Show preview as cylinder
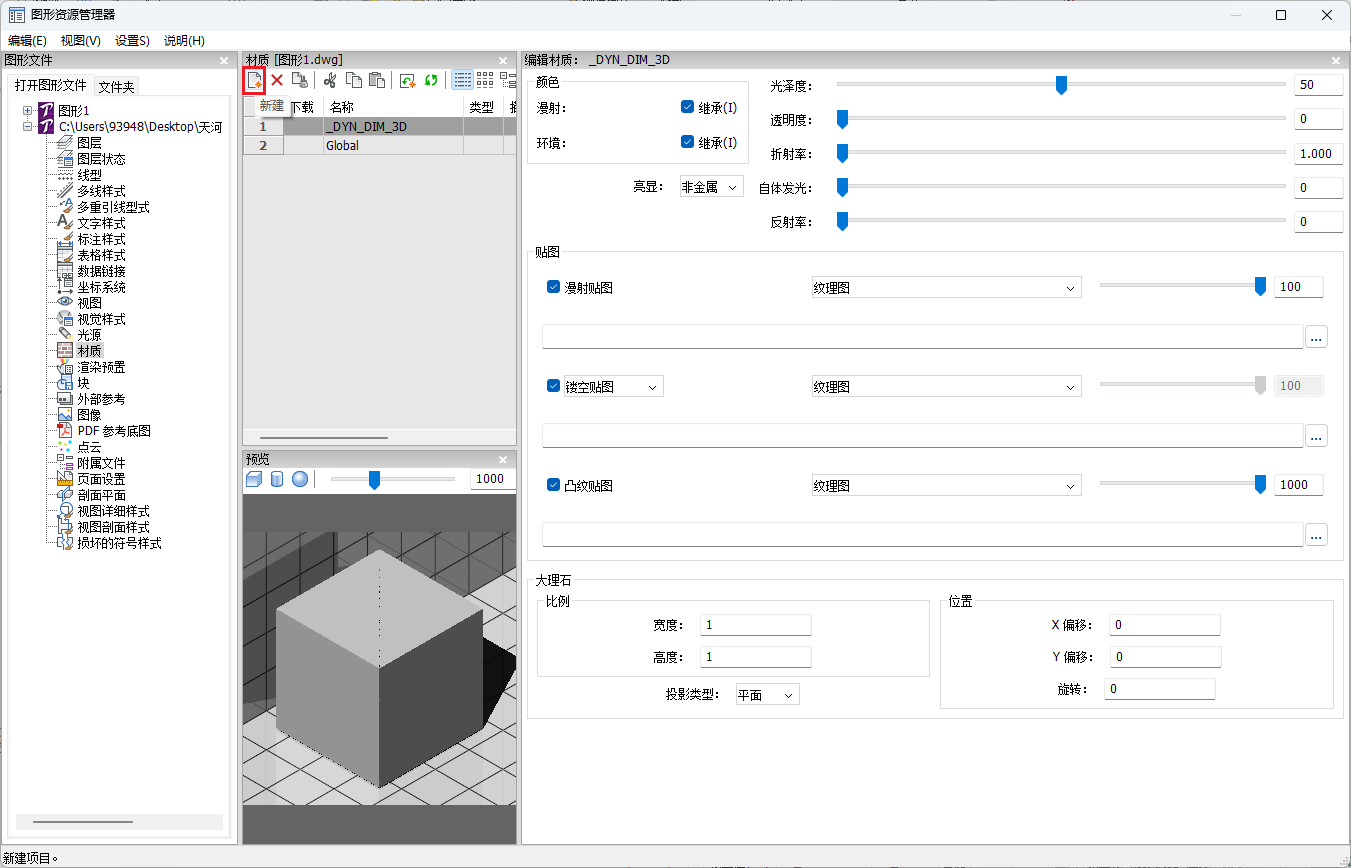Image resolution: width=1351 pixels, height=868 pixels. tap(277, 479)
